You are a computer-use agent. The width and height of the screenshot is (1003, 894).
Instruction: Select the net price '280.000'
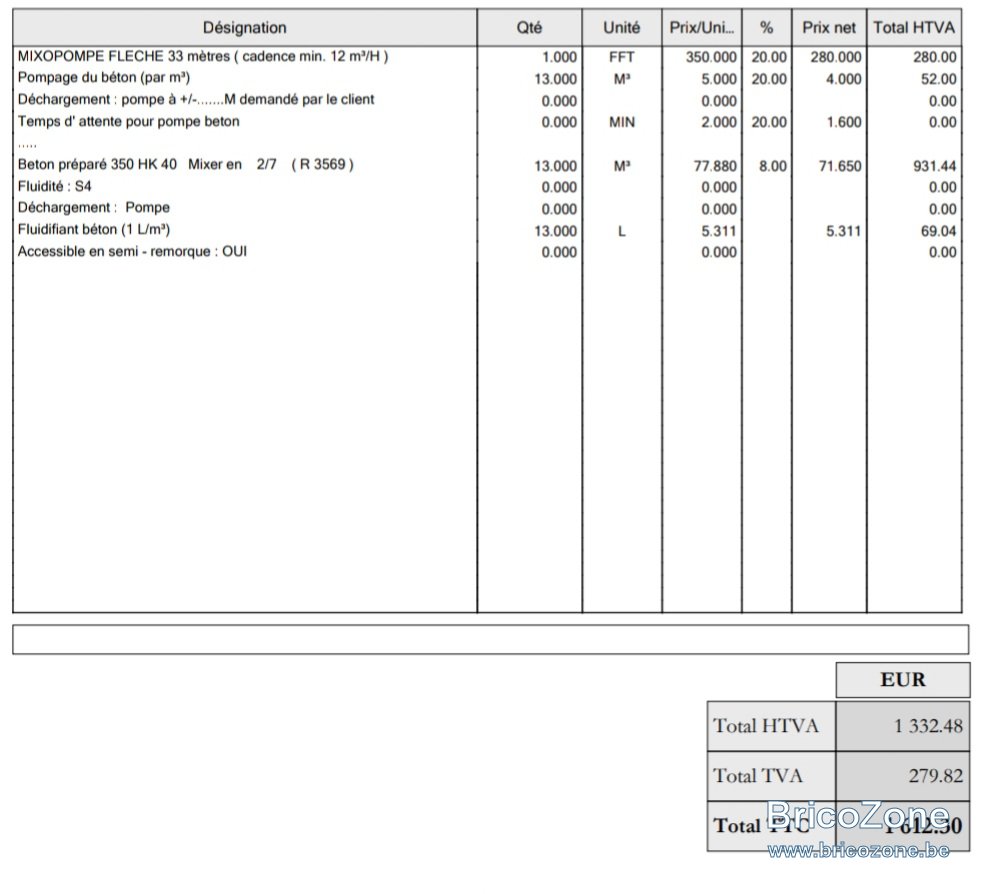(x=836, y=57)
